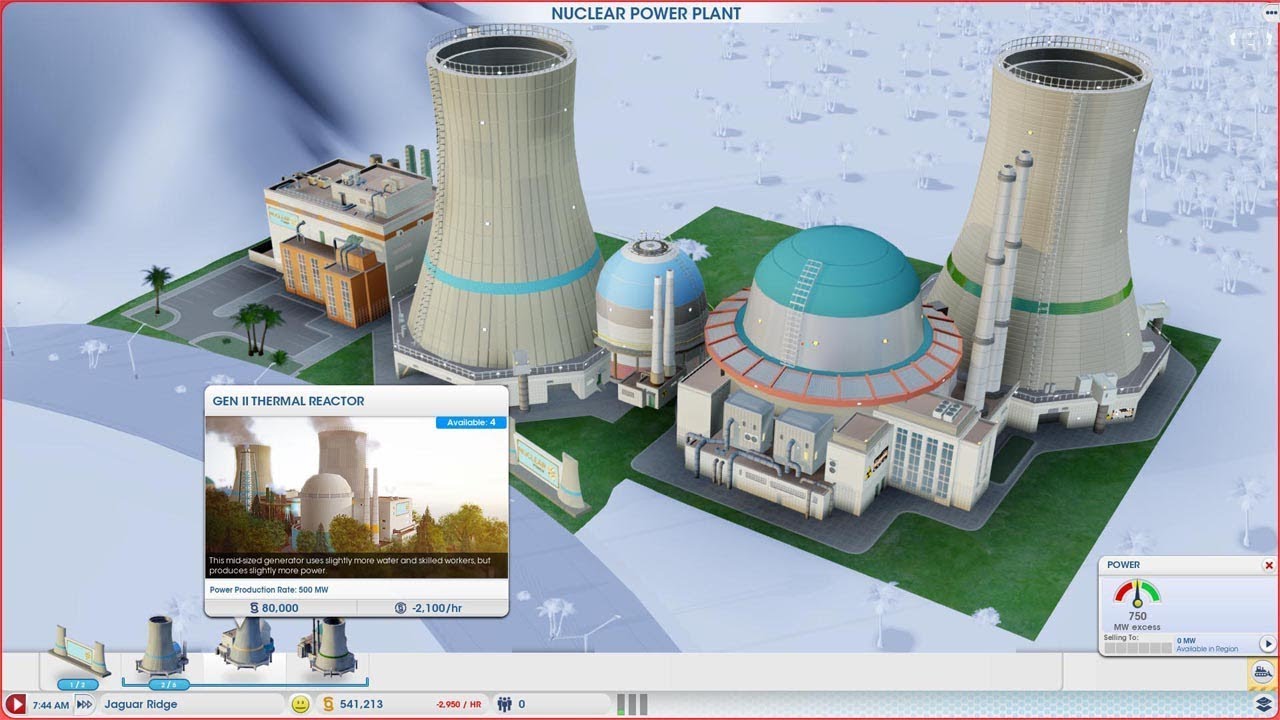Click the population count 0
Screen dimensions: 1280x720
[521, 704]
